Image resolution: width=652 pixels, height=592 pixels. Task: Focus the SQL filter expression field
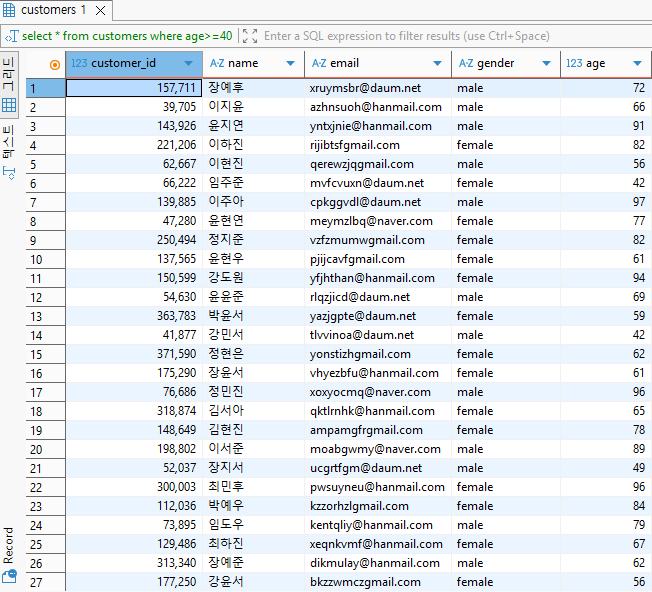click(x=455, y=36)
